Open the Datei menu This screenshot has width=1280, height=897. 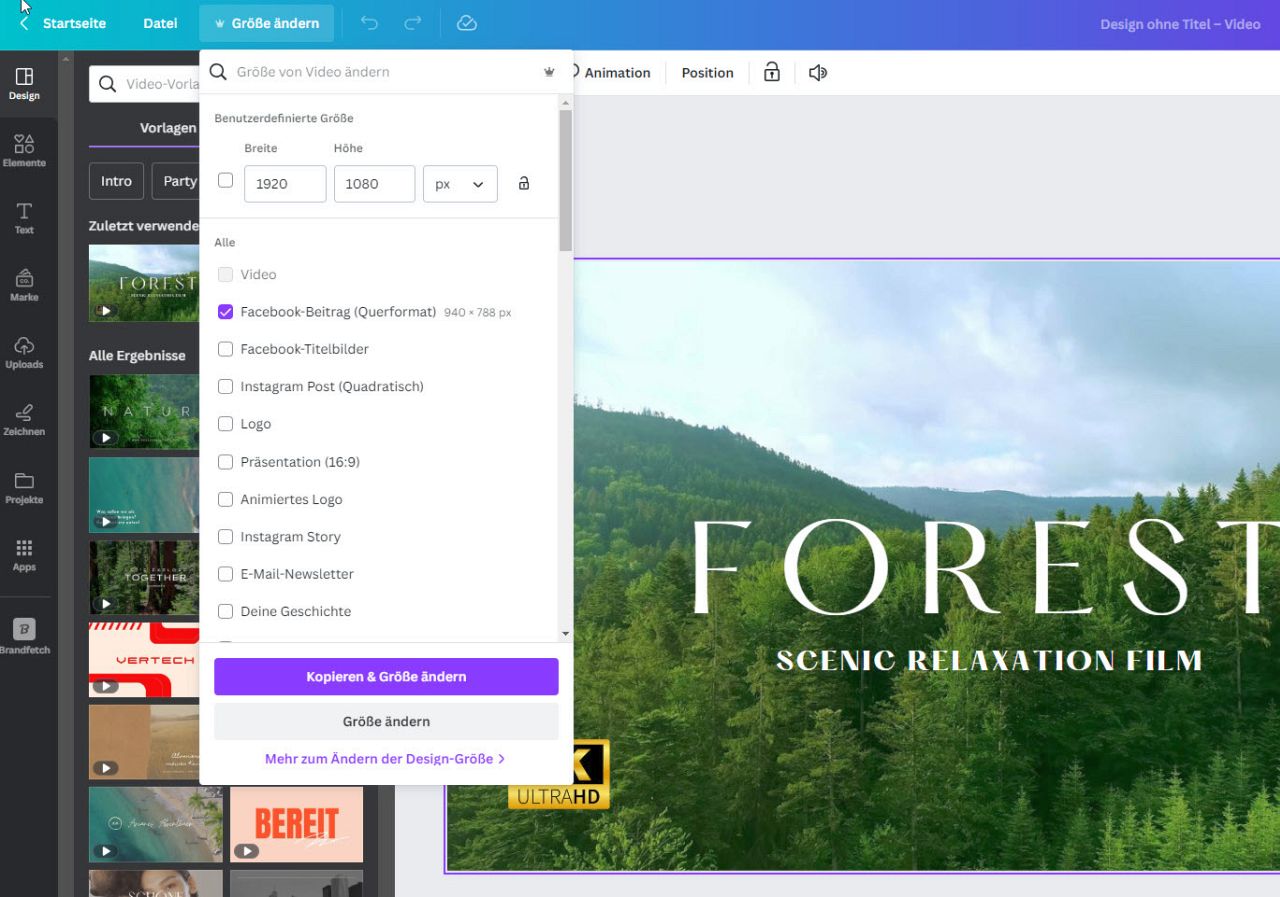click(x=160, y=23)
